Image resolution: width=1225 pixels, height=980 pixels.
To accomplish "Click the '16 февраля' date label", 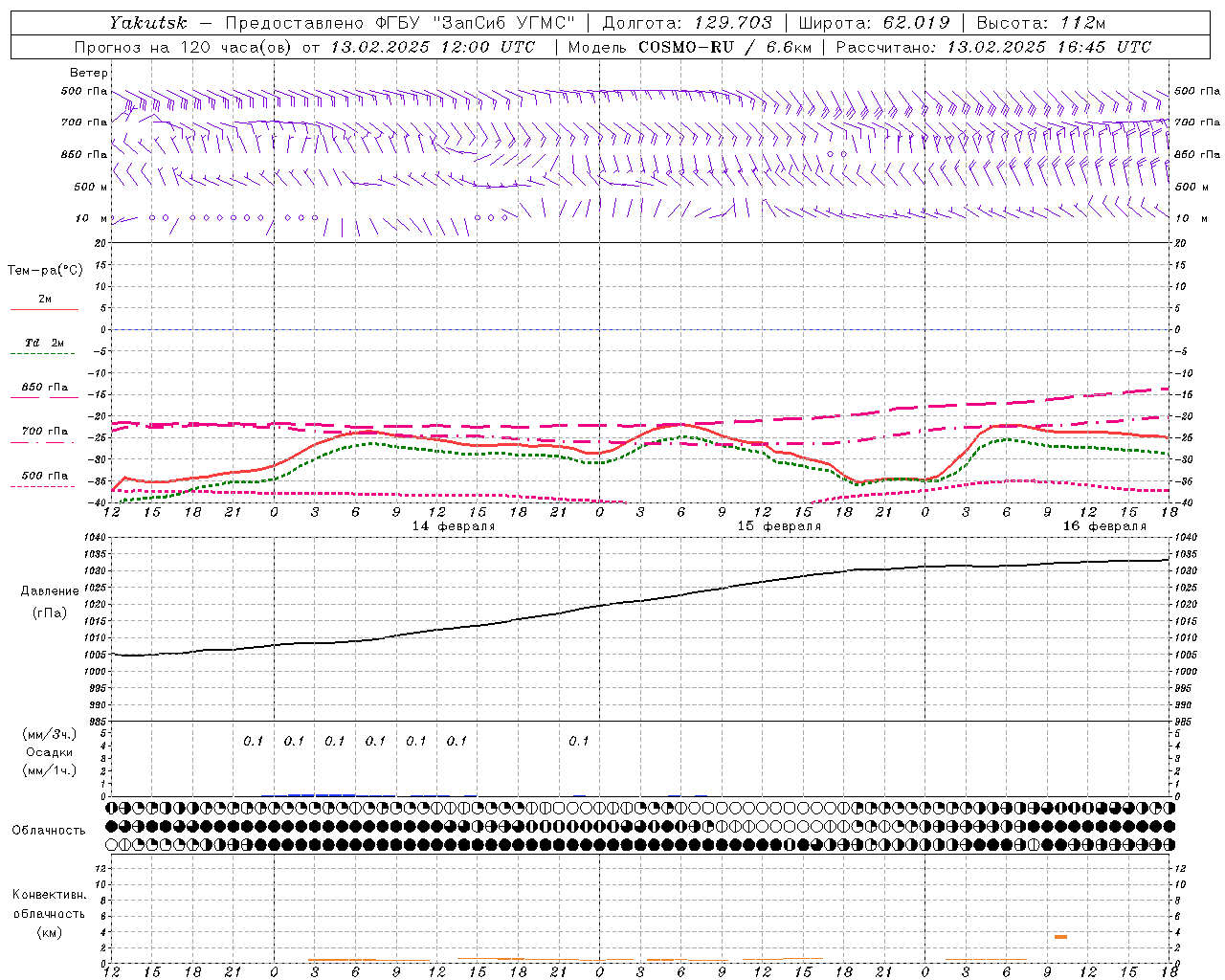I will click(x=1103, y=526).
